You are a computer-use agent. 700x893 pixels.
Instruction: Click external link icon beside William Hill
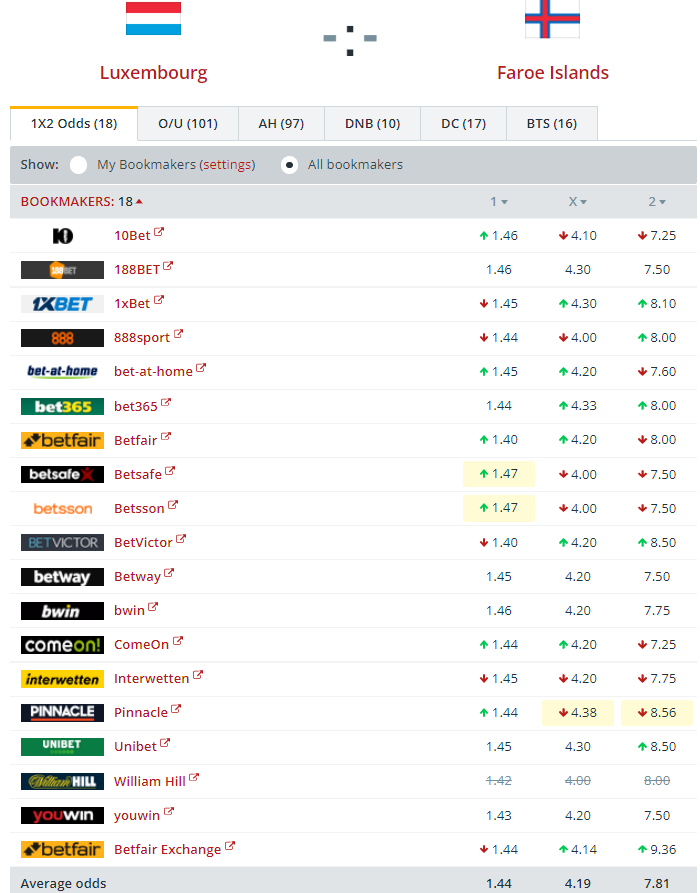[194, 778]
